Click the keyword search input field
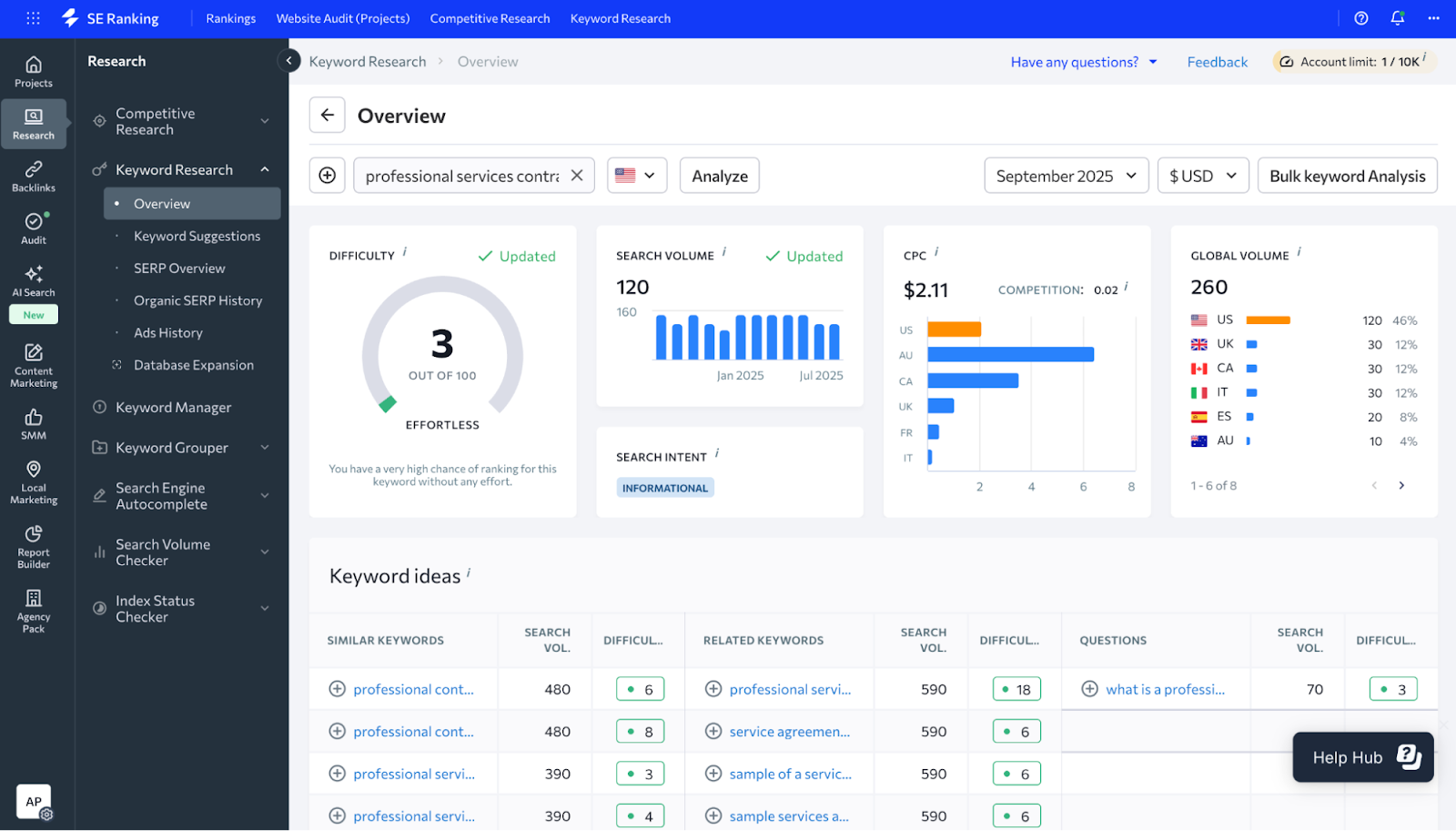Viewport: 1456px width, 831px height. tap(461, 176)
